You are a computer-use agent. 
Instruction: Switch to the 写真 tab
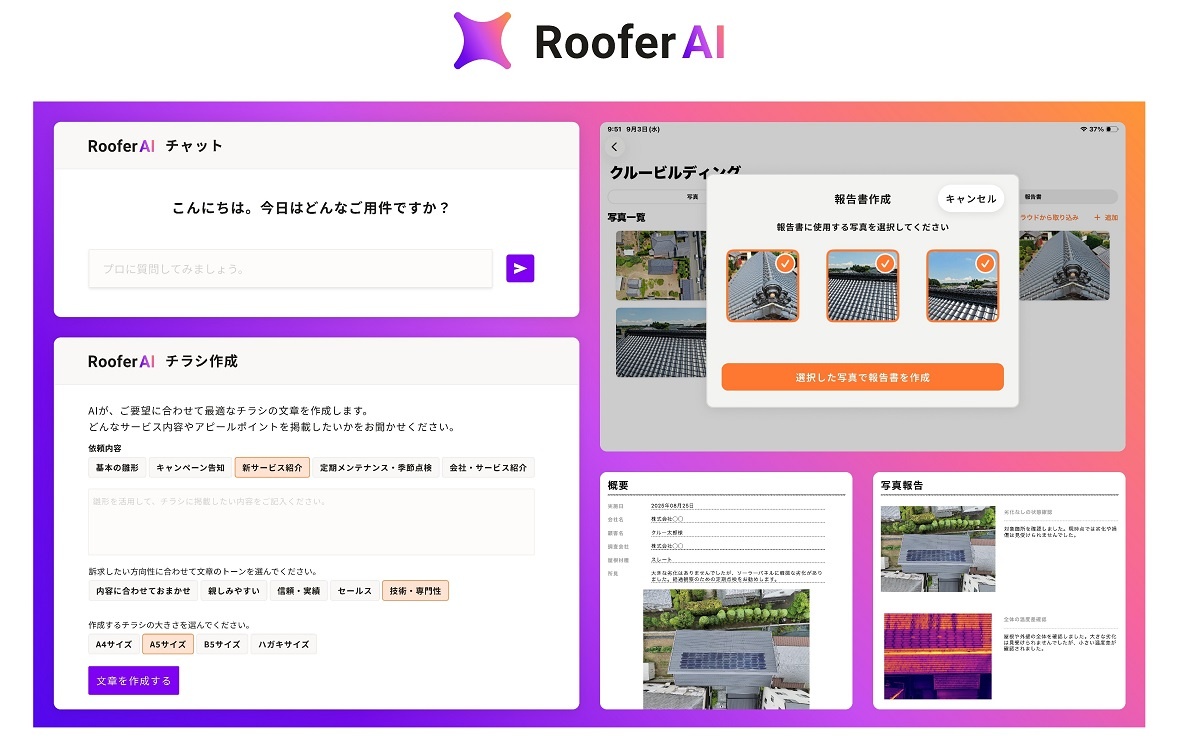pyautogui.click(x=692, y=197)
